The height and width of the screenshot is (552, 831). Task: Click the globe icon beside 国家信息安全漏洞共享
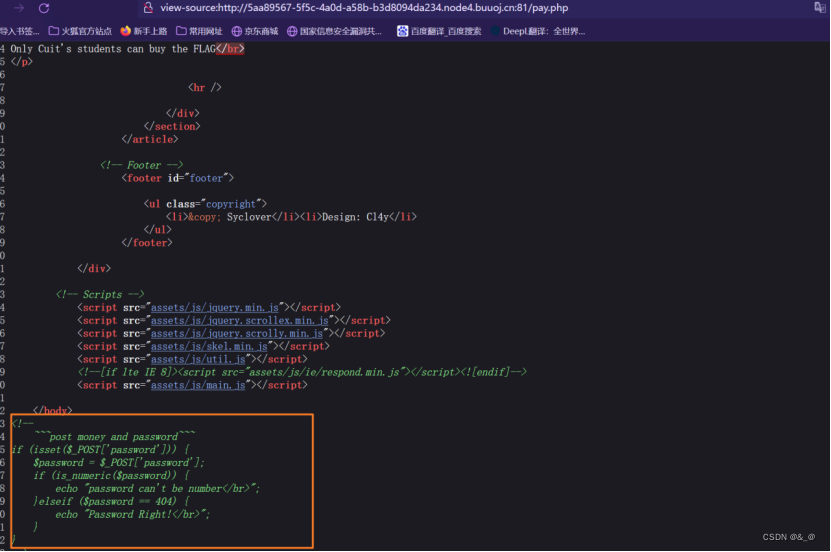click(x=292, y=31)
